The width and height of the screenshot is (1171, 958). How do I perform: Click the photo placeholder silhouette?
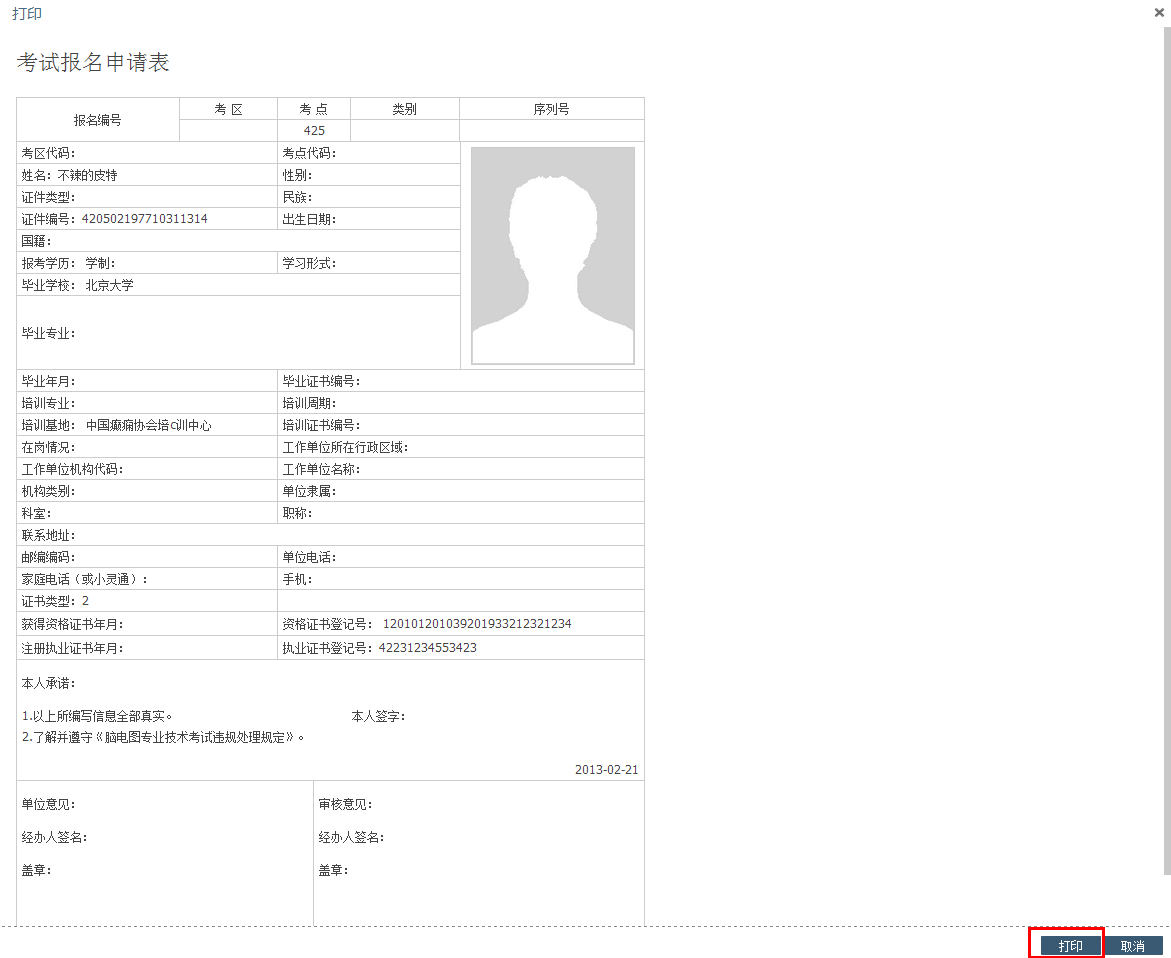pos(552,254)
